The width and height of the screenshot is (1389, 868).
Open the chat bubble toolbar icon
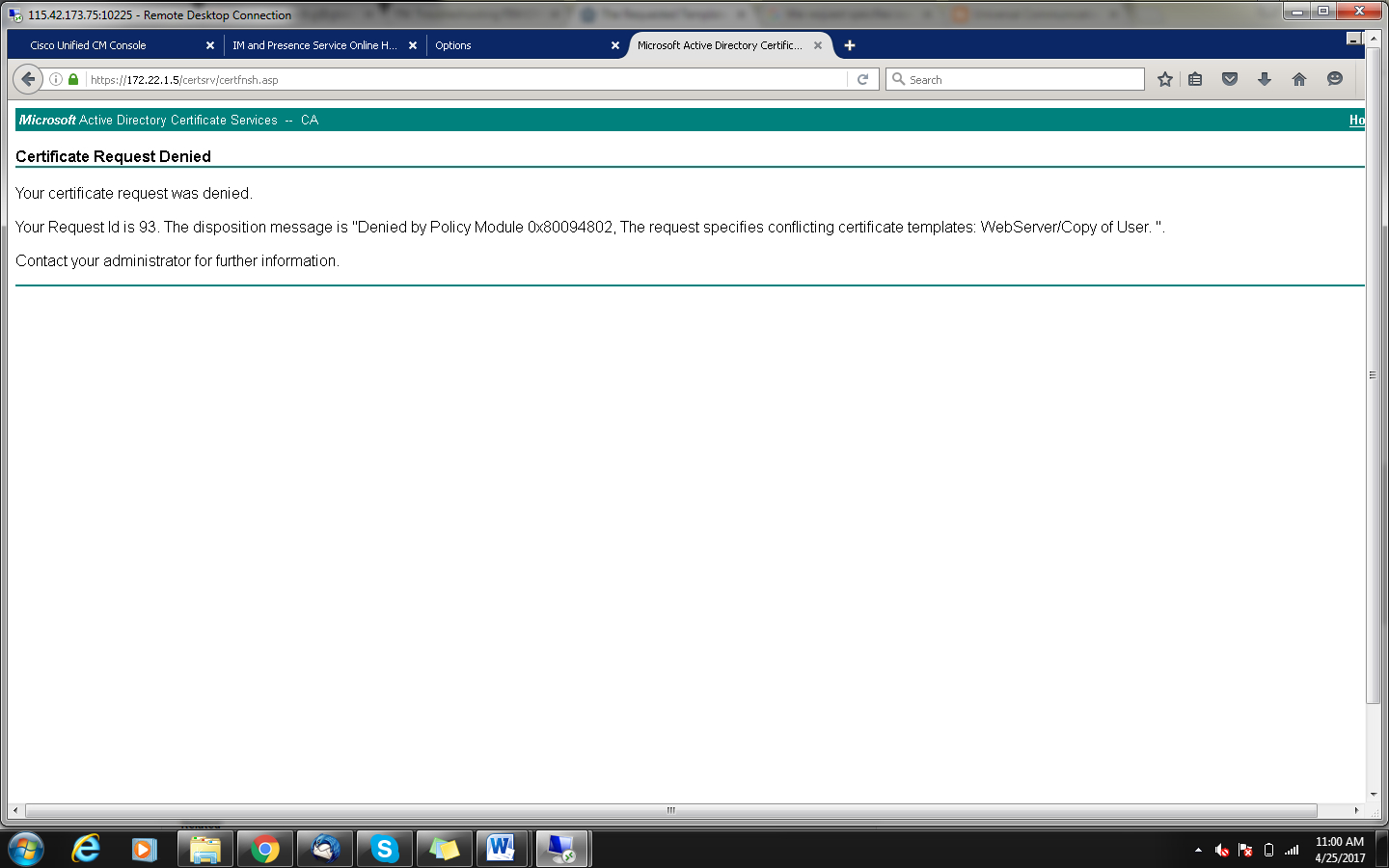pos(1335,79)
